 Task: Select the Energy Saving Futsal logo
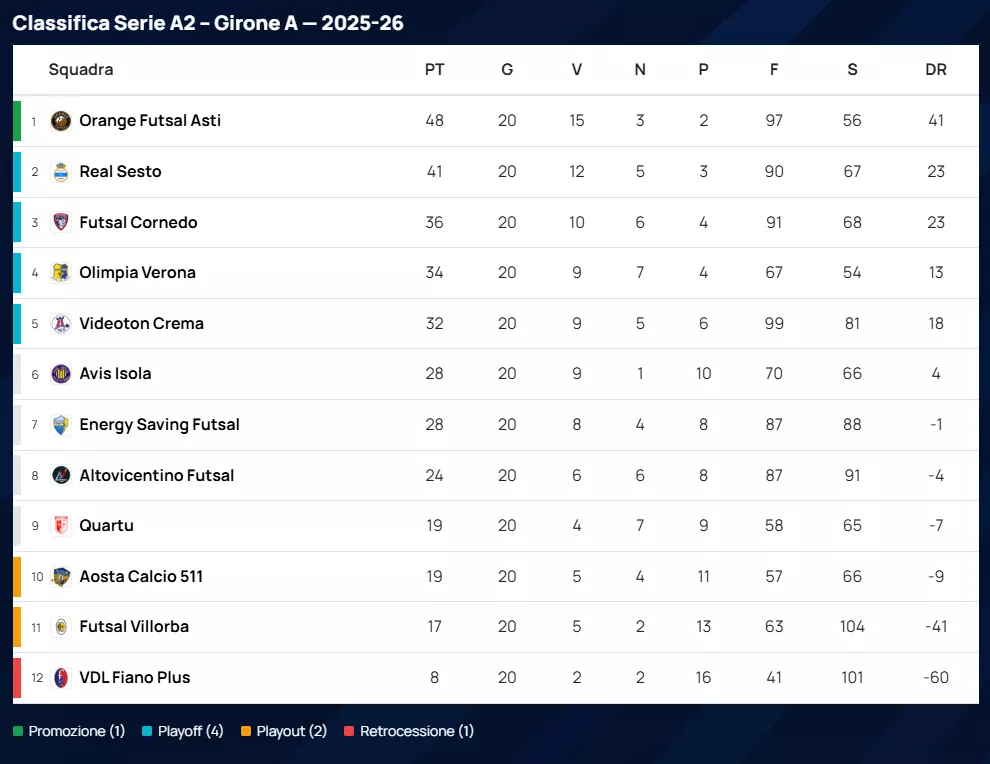(x=61, y=425)
